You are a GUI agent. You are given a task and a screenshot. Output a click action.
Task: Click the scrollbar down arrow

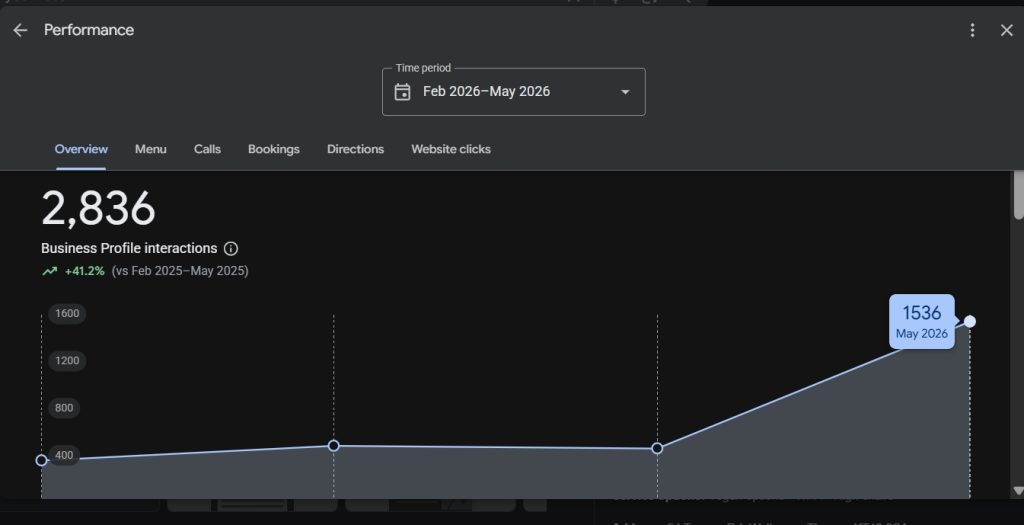click(1017, 491)
